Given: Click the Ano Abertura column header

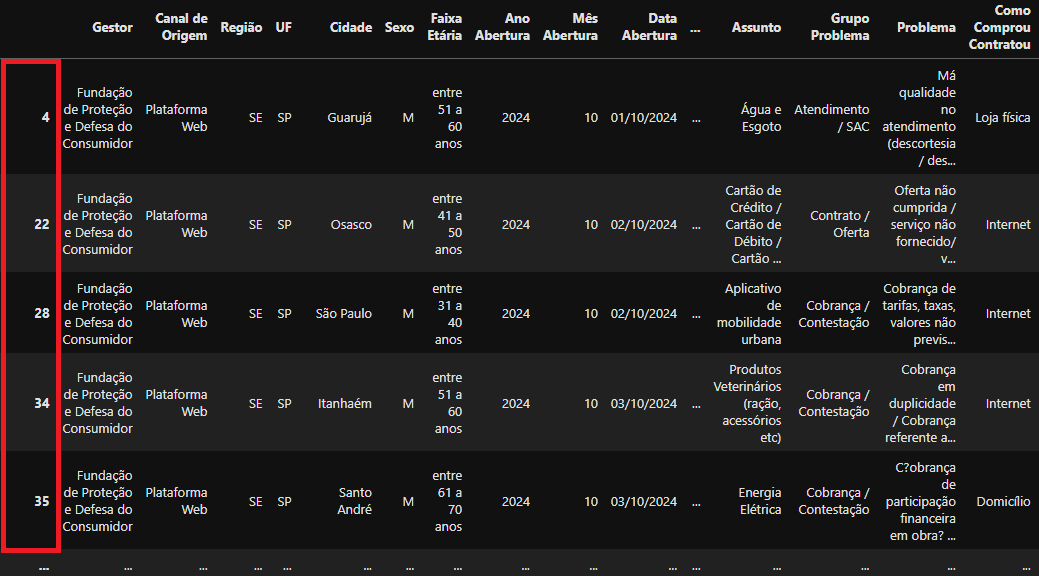Looking at the screenshot, I should point(502,27).
